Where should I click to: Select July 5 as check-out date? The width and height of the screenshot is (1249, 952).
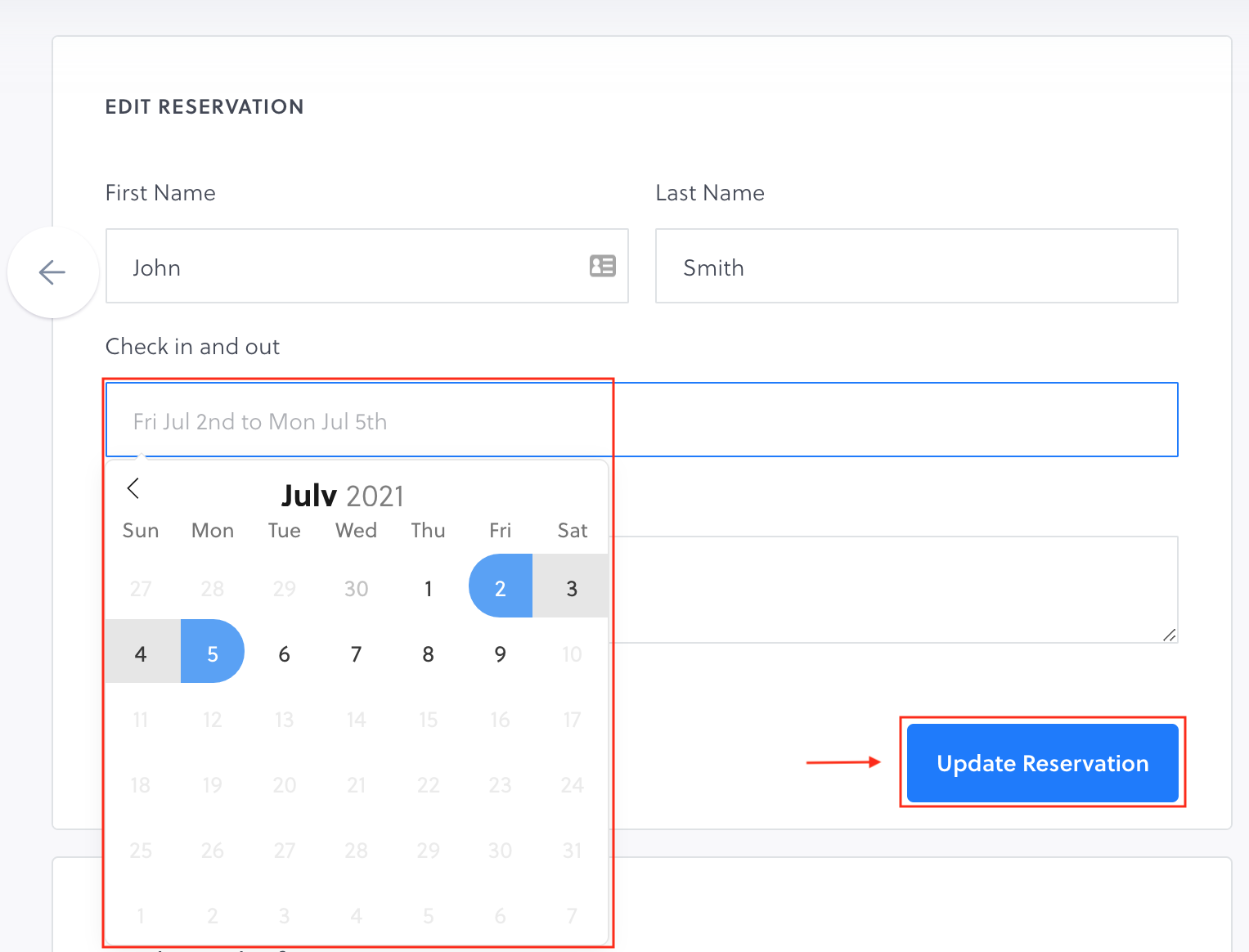[x=213, y=653]
